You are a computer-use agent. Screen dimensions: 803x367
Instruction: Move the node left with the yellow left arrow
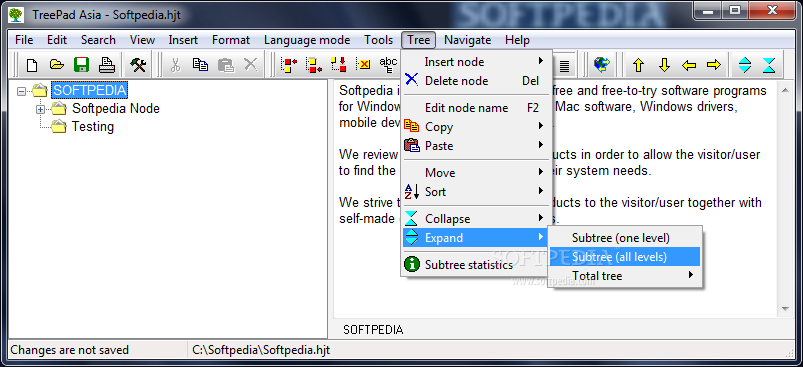click(689, 65)
